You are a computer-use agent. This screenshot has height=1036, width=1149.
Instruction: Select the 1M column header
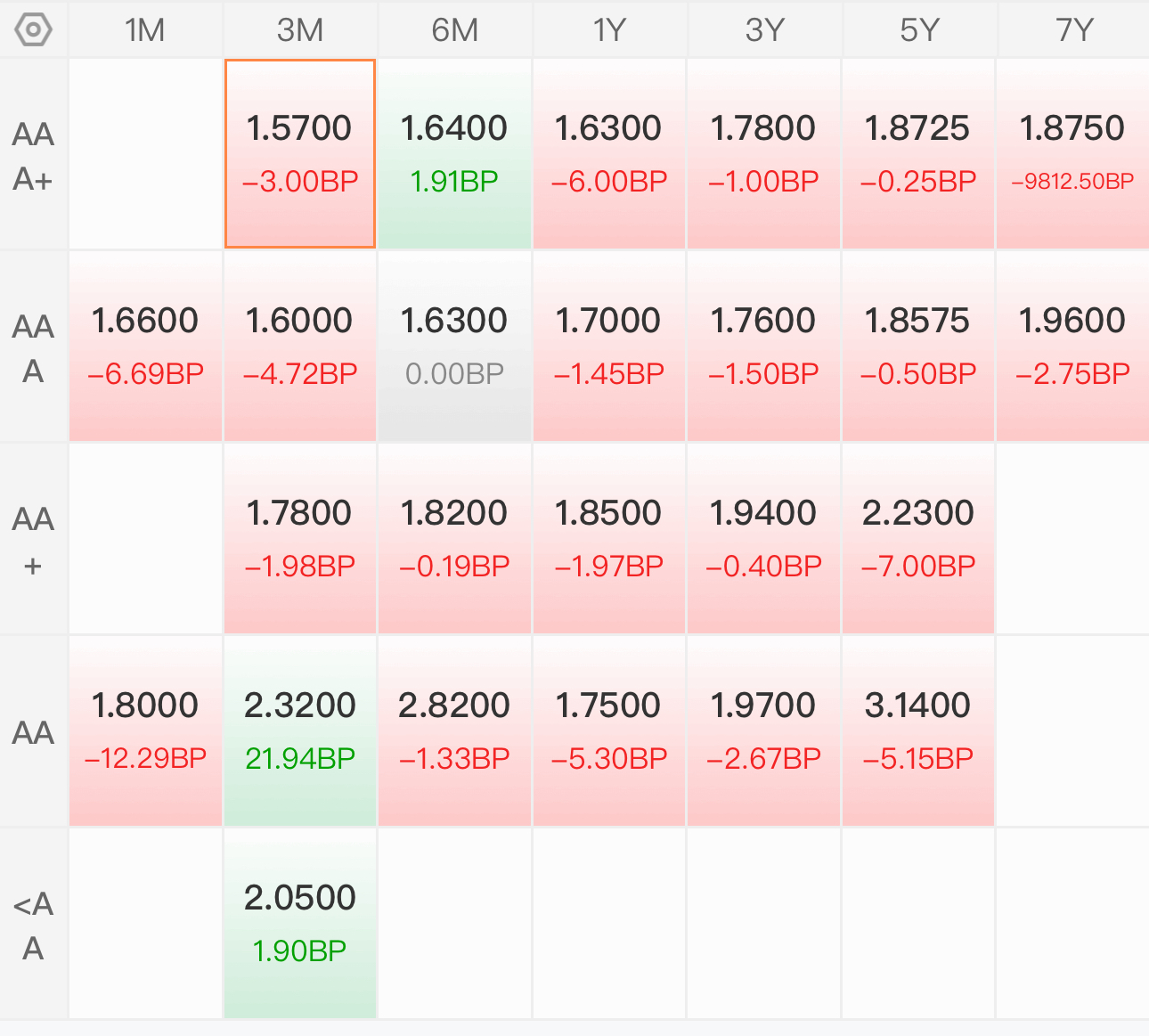145,30
